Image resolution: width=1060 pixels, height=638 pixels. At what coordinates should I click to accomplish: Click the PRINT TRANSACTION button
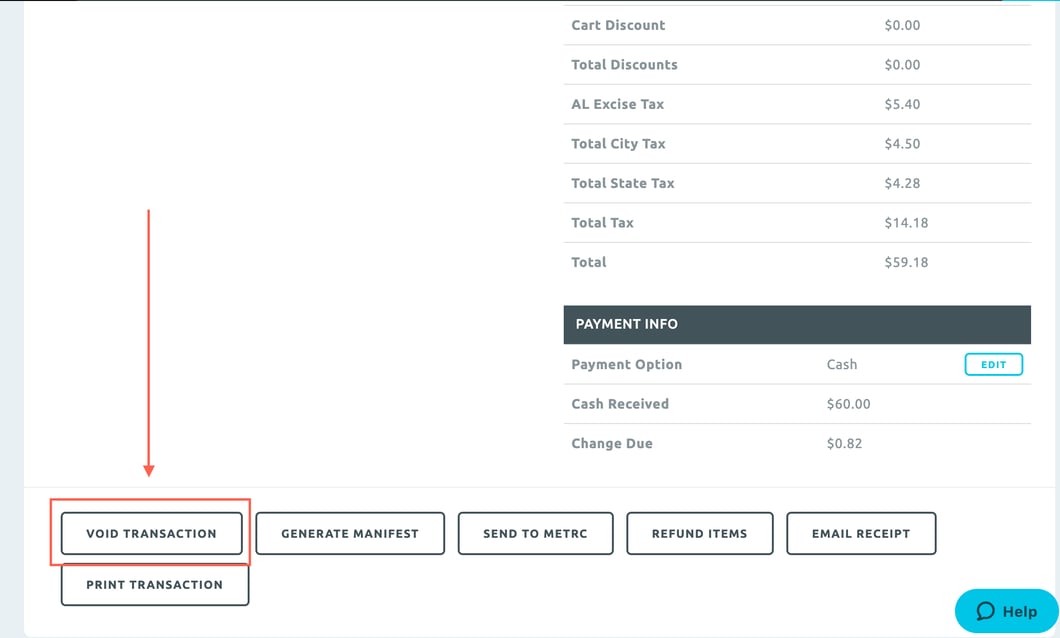pos(154,585)
